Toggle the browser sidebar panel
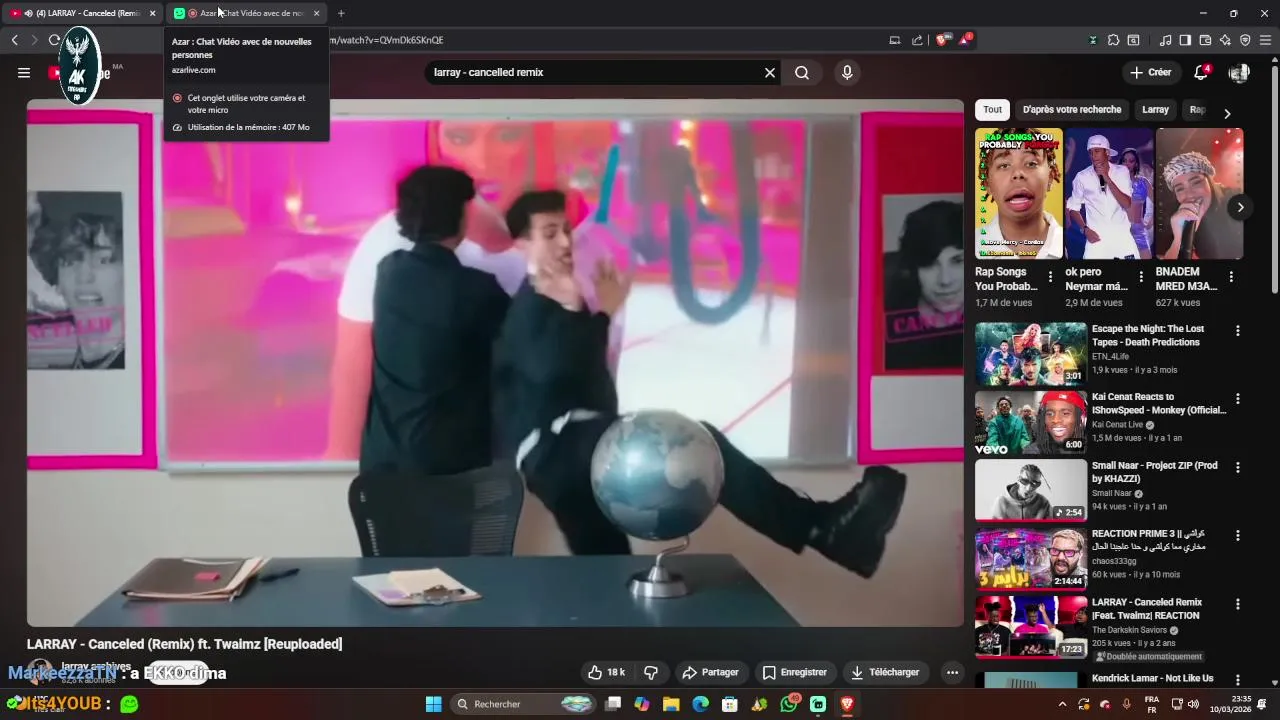The image size is (1280, 720). [1185, 40]
